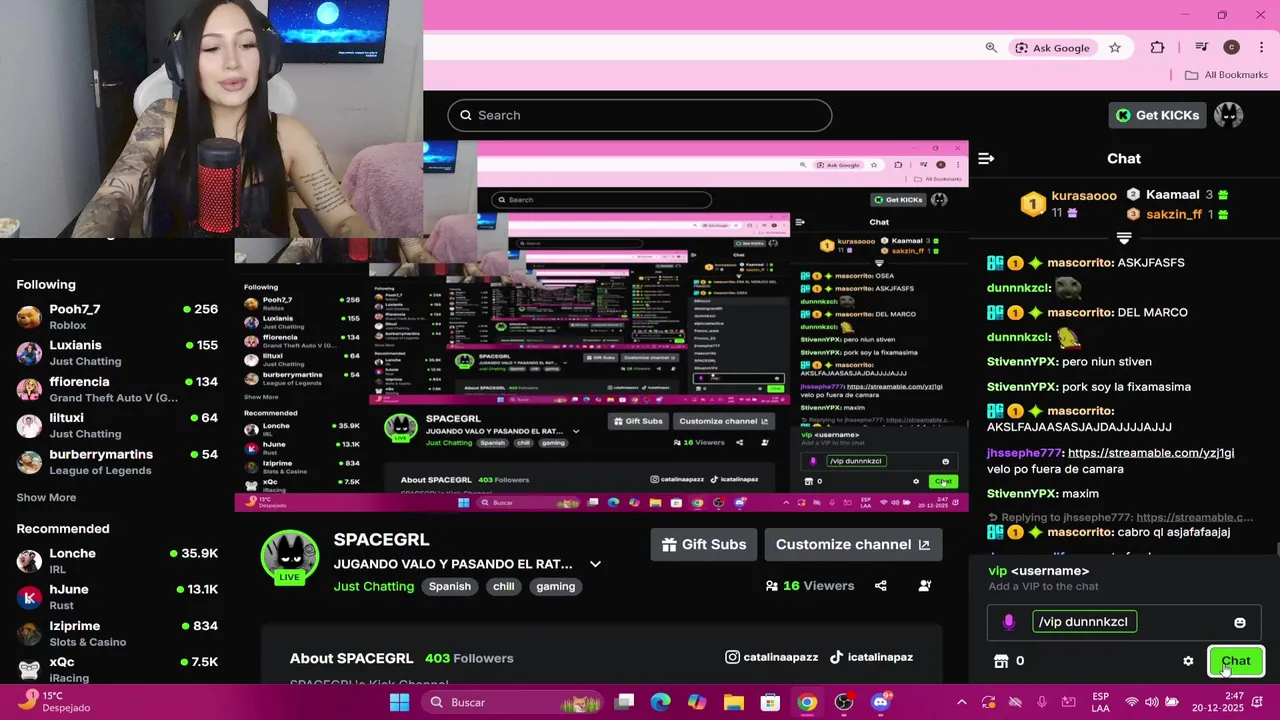
Task: Open icatalinapaz TikTok link
Action: [871, 657]
